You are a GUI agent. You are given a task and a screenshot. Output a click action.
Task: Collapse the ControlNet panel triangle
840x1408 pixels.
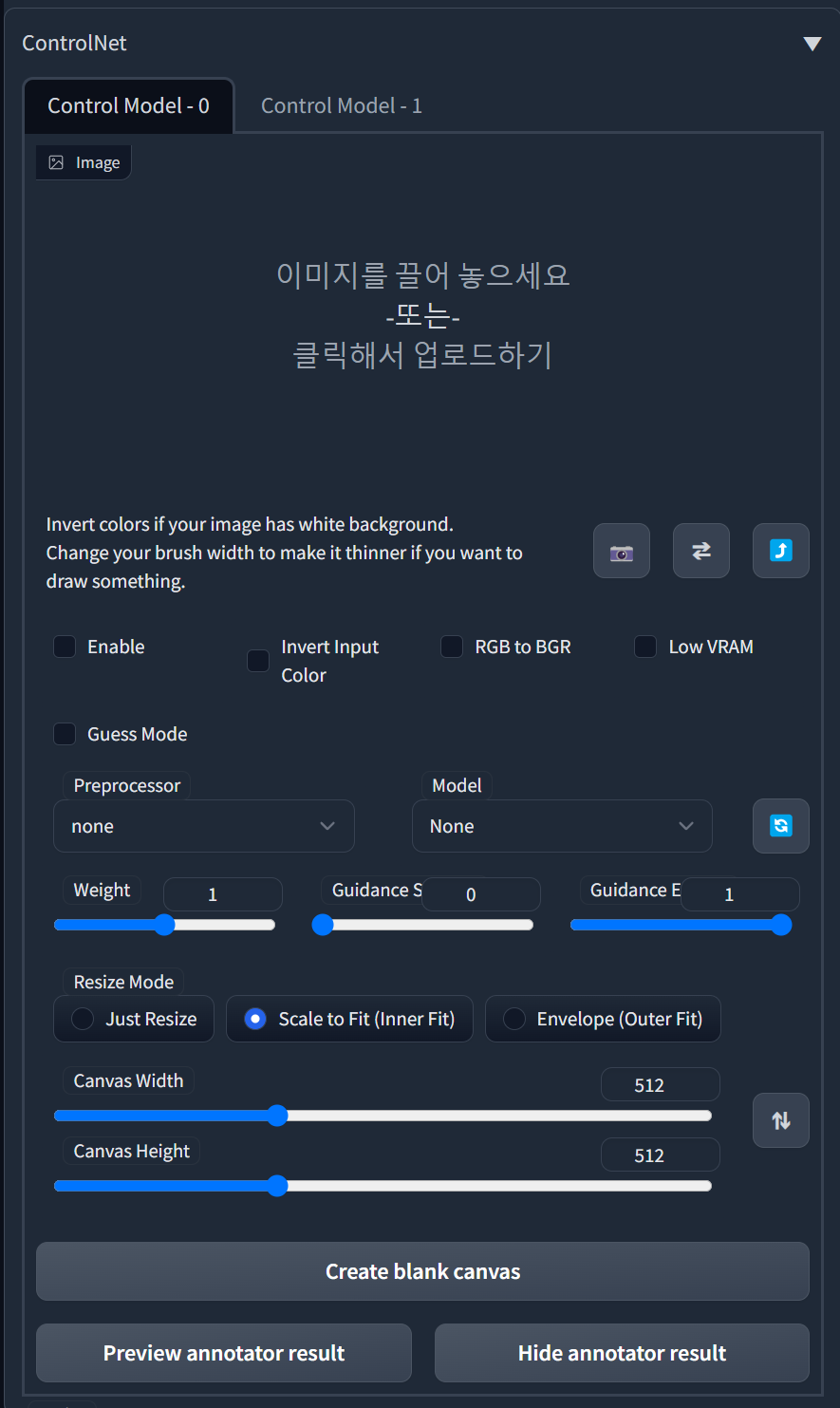[x=812, y=44]
